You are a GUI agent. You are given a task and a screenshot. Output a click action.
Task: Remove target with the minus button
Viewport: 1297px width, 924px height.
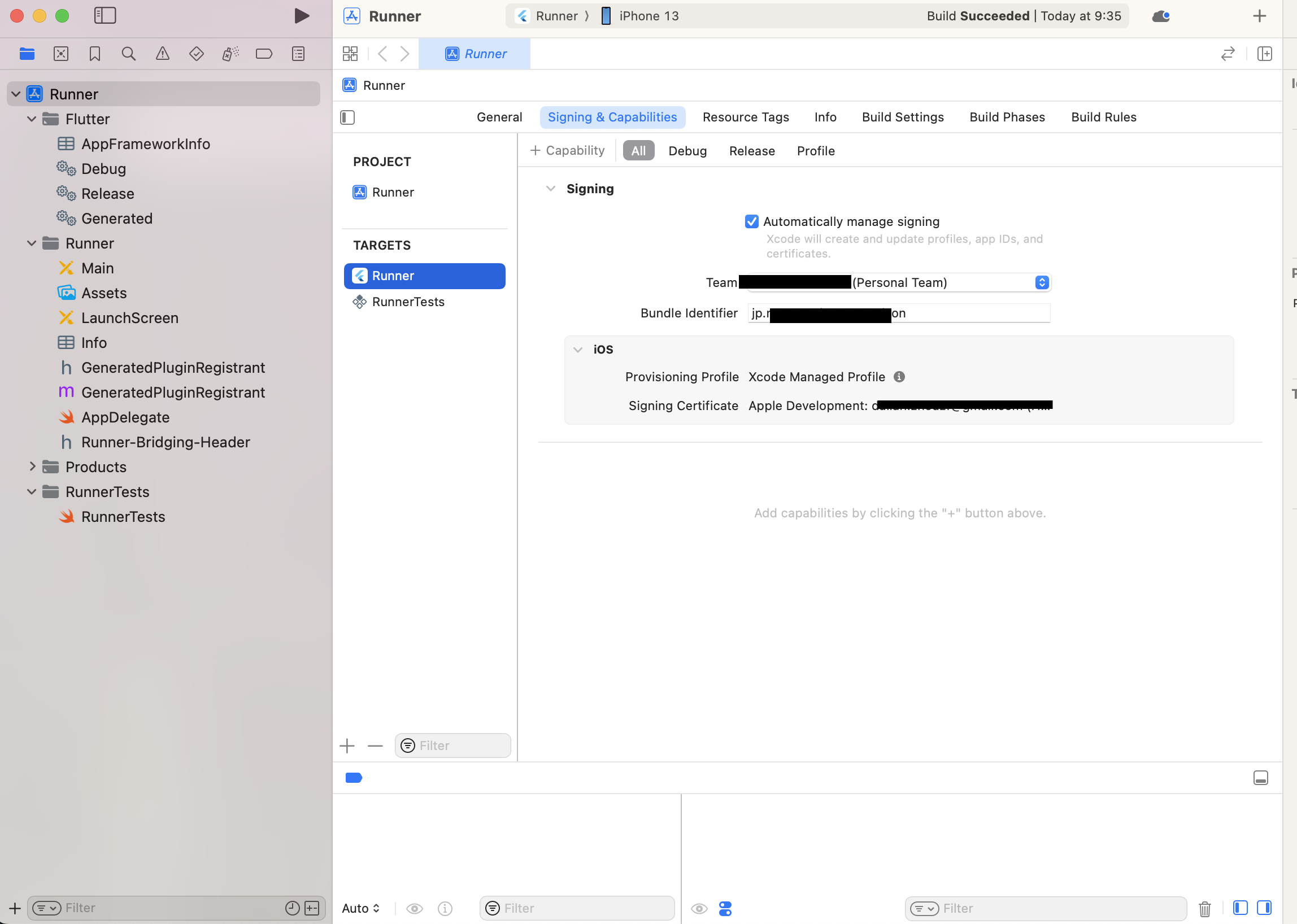376,746
